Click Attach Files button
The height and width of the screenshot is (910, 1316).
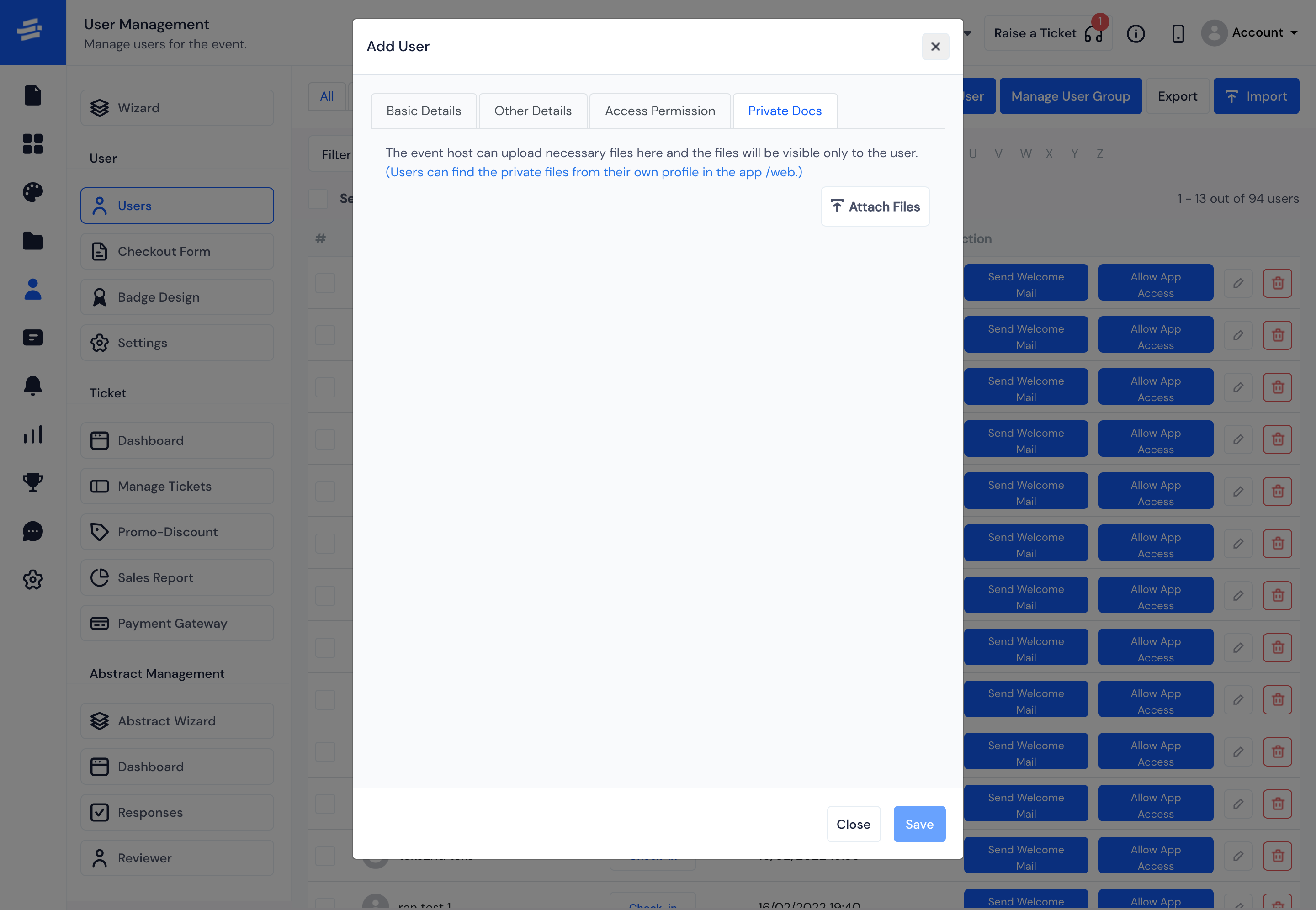[x=875, y=207]
